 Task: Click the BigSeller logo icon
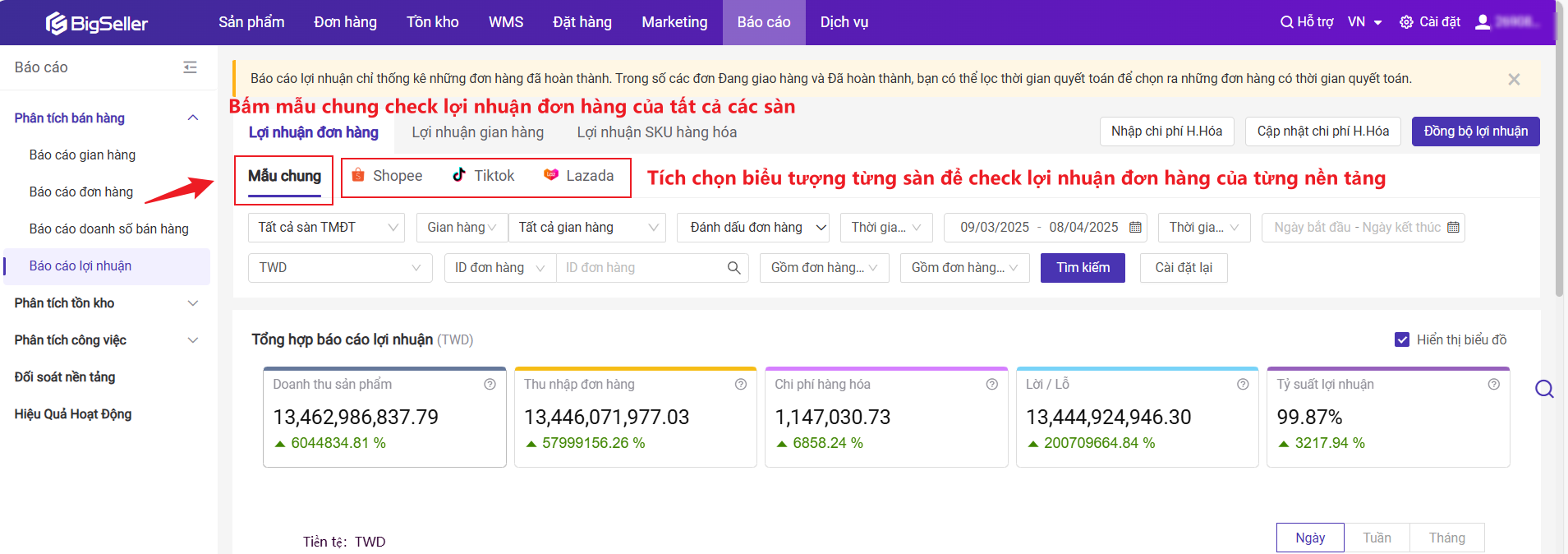click(56, 23)
